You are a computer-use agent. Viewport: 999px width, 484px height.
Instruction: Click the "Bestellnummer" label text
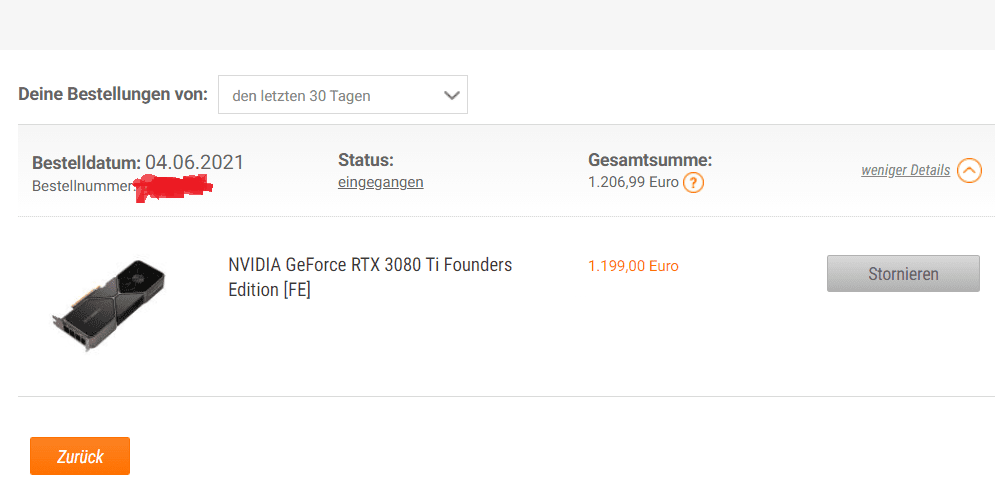pos(80,186)
